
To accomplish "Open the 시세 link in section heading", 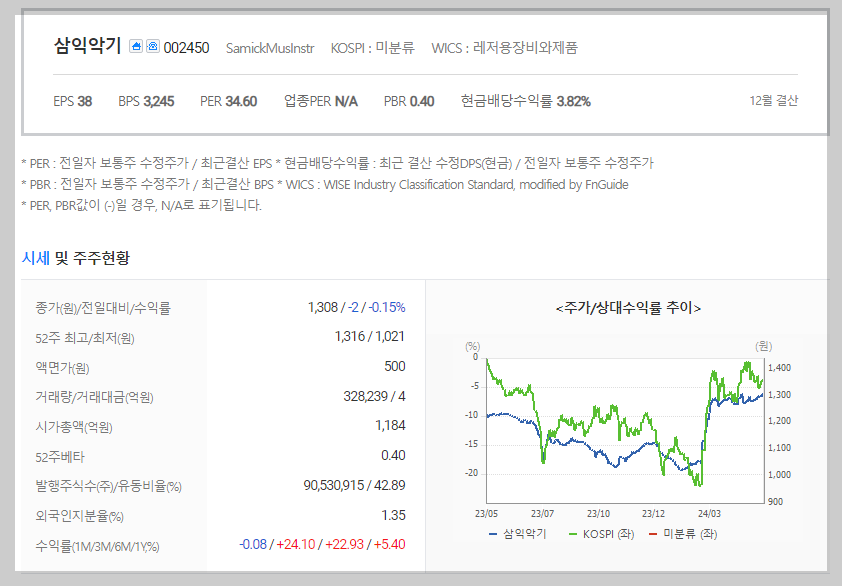I will coord(35,258).
